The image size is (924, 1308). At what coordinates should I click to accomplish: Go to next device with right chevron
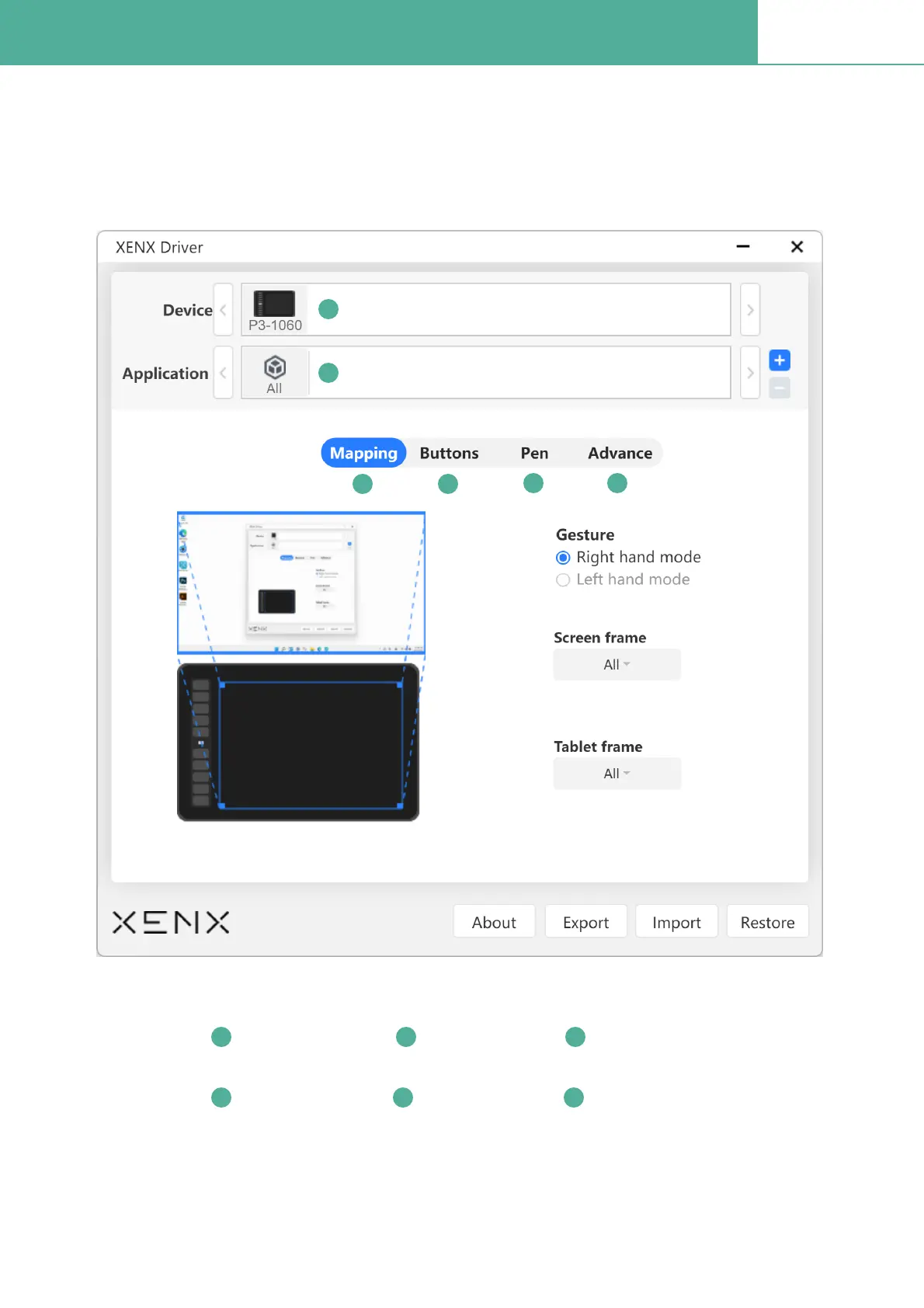coord(750,310)
